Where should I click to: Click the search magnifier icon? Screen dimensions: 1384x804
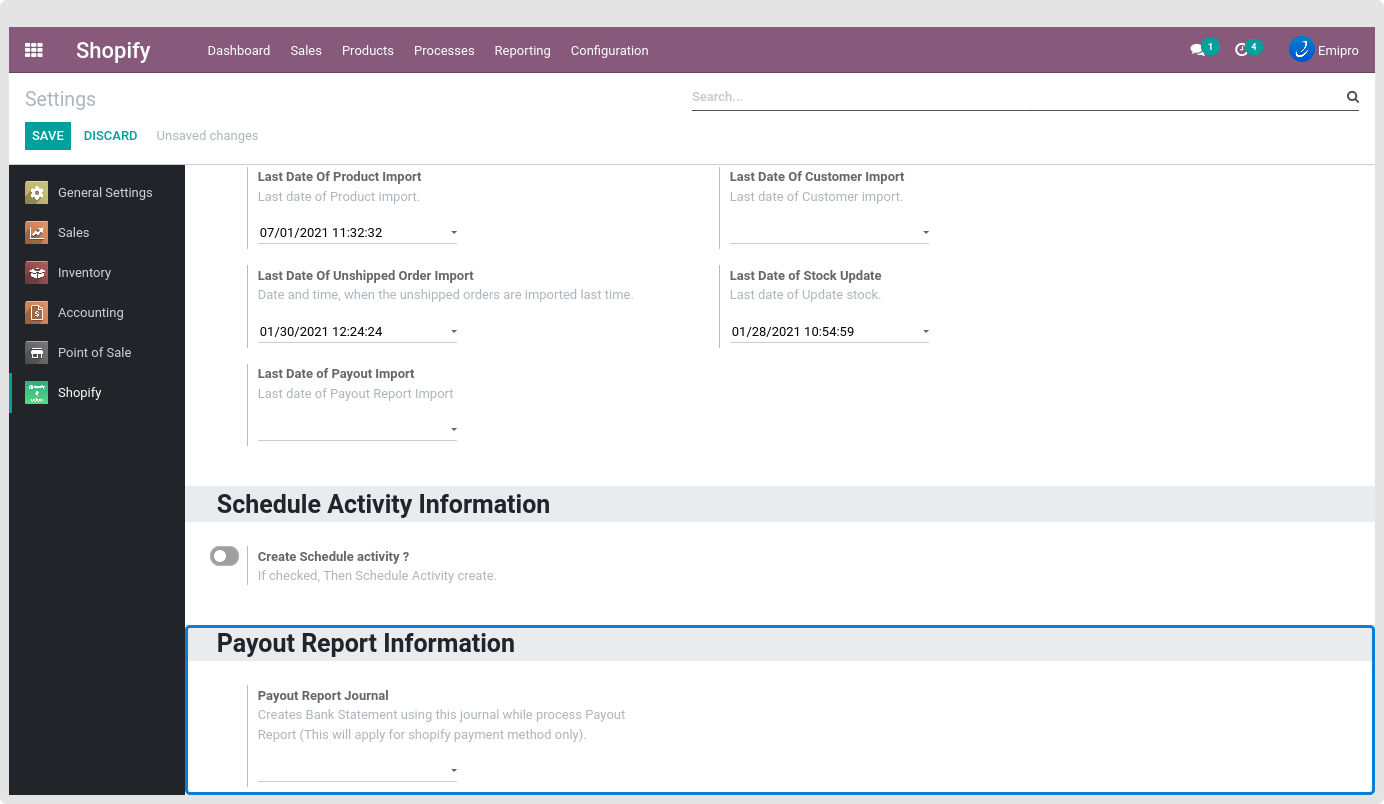click(x=1352, y=97)
